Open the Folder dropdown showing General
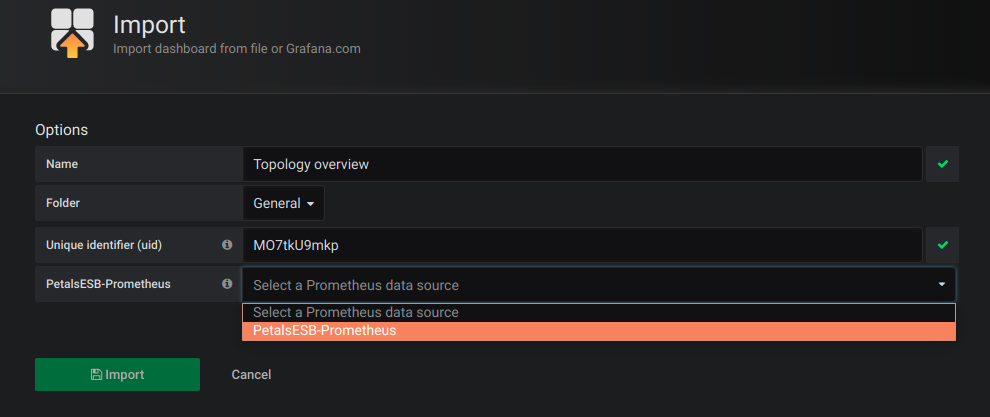990x417 pixels. [x=283, y=203]
